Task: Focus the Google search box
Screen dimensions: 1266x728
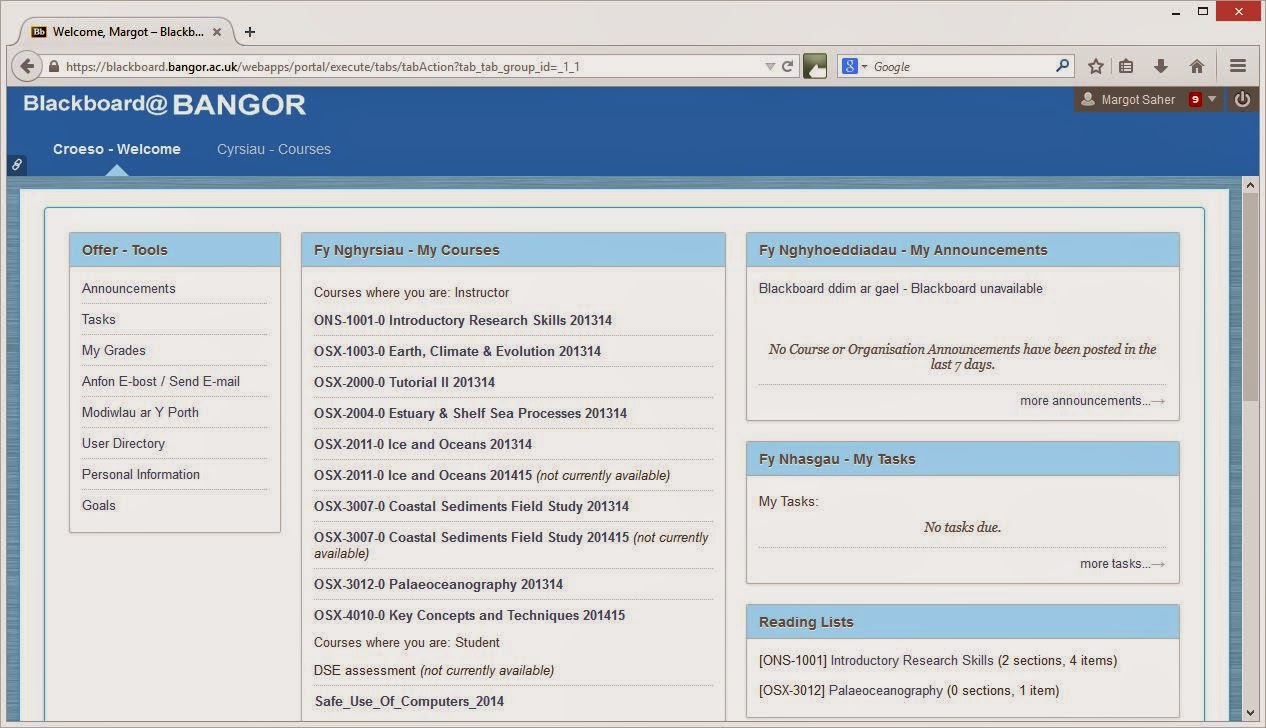Action: click(960, 67)
